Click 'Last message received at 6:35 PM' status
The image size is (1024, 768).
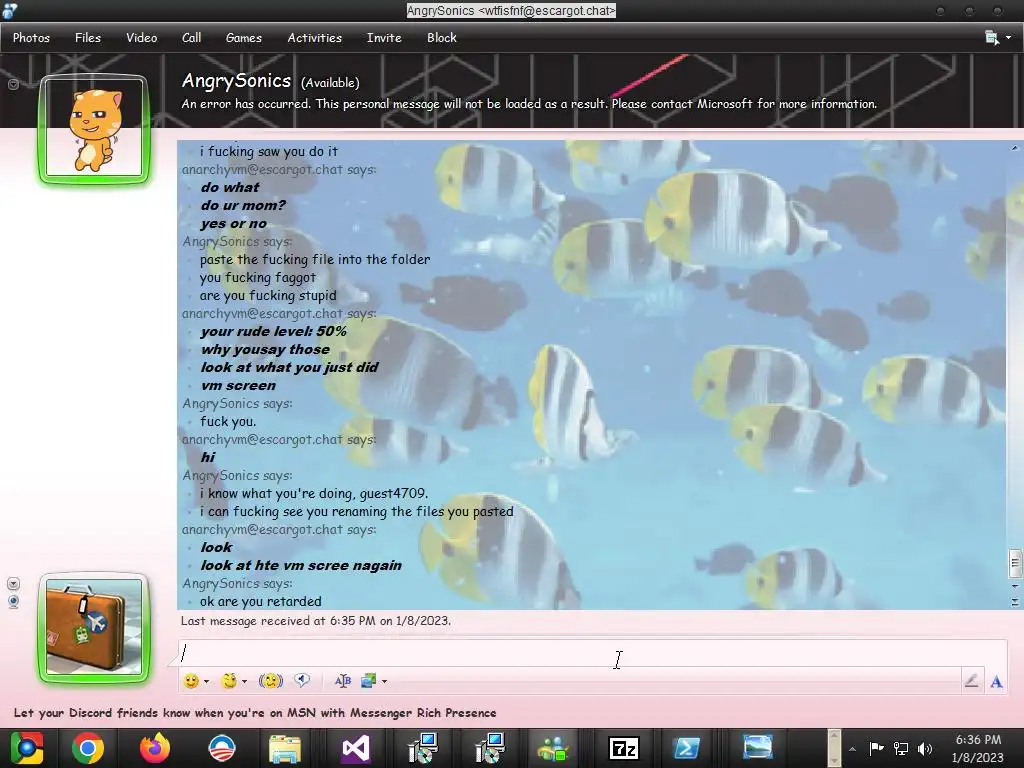coord(315,620)
